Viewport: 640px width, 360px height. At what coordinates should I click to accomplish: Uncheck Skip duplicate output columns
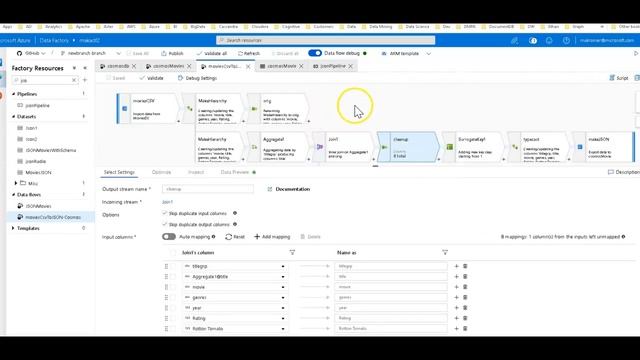(164, 224)
